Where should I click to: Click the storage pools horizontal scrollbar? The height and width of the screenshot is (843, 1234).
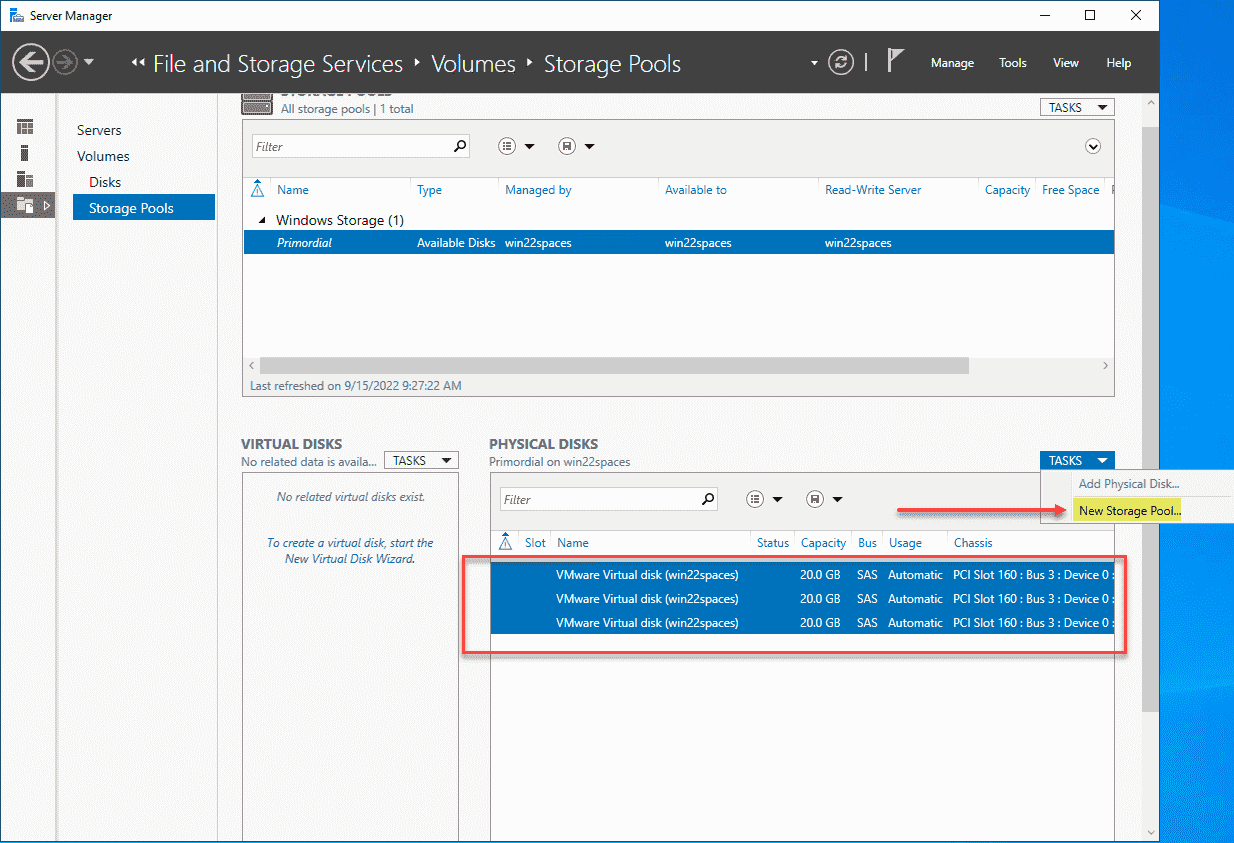tap(613, 366)
